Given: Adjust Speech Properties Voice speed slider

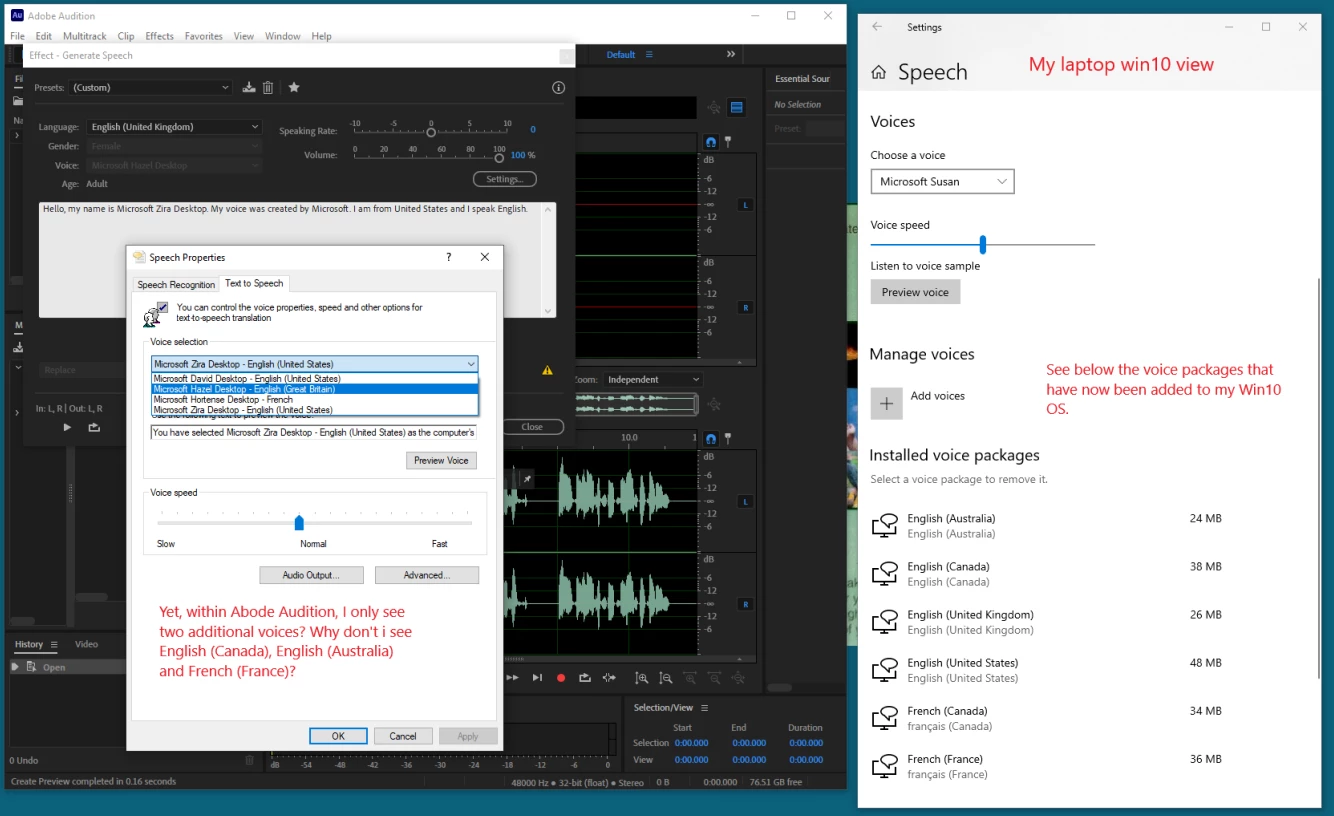Looking at the screenshot, I should pyautogui.click(x=299, y=523).
